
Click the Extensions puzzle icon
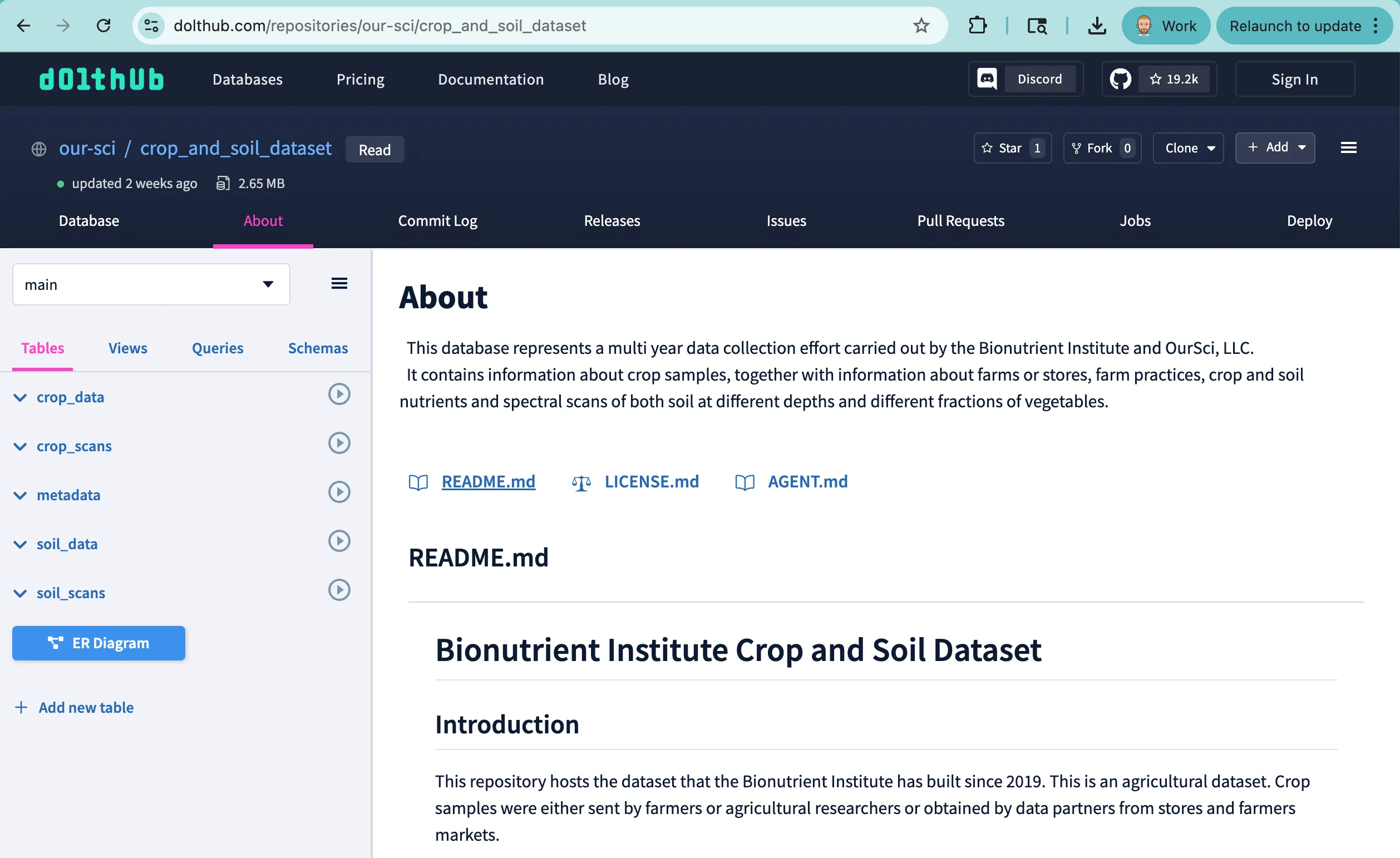click(977, 26)
